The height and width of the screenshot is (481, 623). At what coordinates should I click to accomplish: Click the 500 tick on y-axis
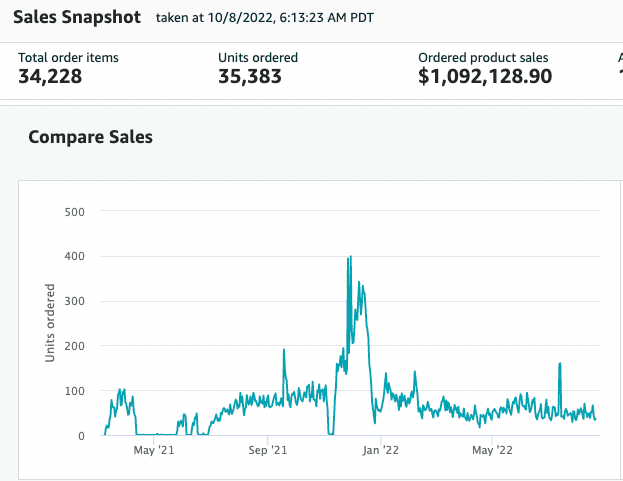[x=74, y=212]
